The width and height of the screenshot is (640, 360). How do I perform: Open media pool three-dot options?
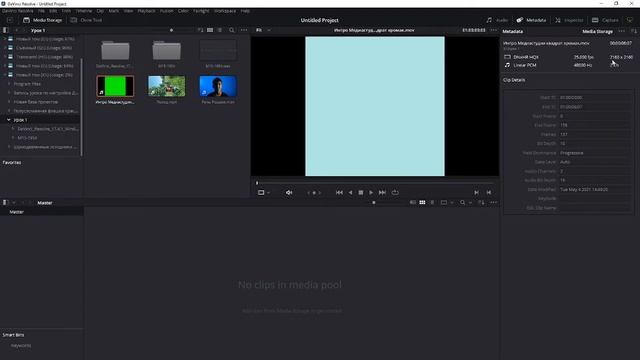[x=493, y=202]
